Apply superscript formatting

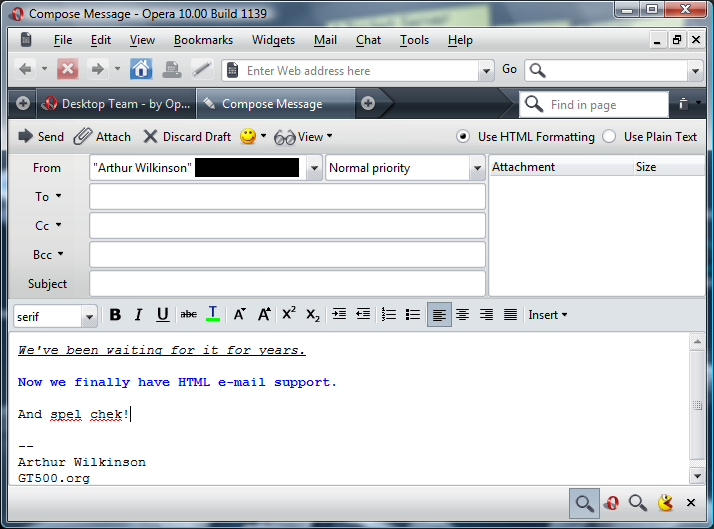[289, 314]
